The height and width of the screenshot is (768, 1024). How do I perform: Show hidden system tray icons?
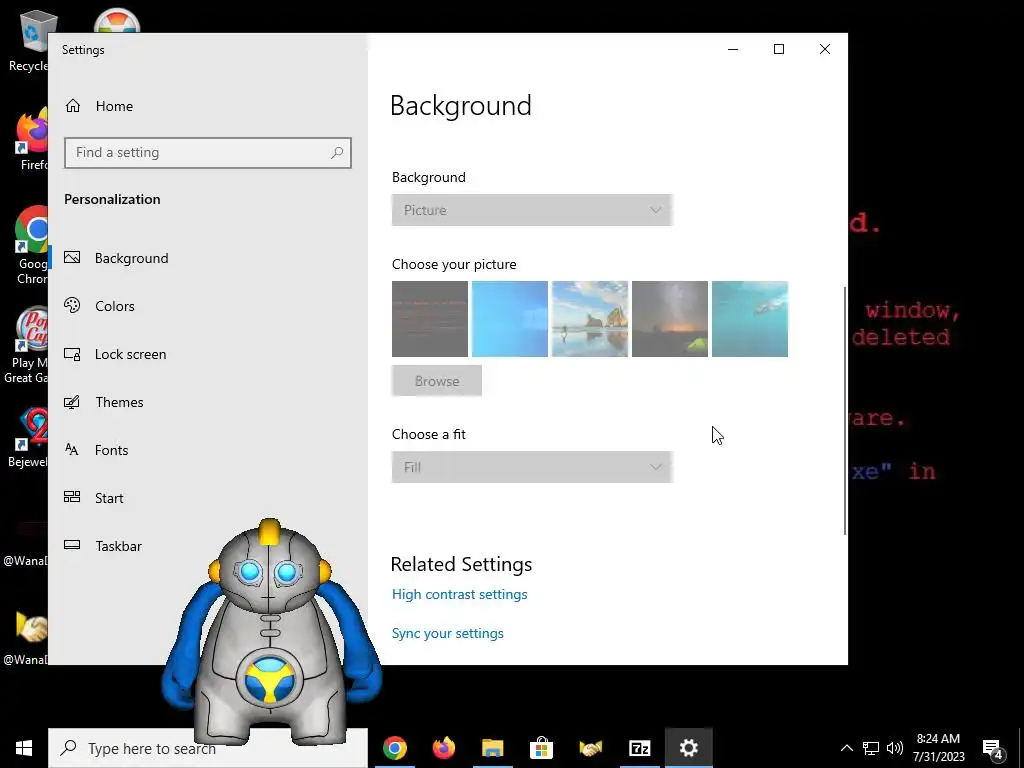tap(846, 748)
